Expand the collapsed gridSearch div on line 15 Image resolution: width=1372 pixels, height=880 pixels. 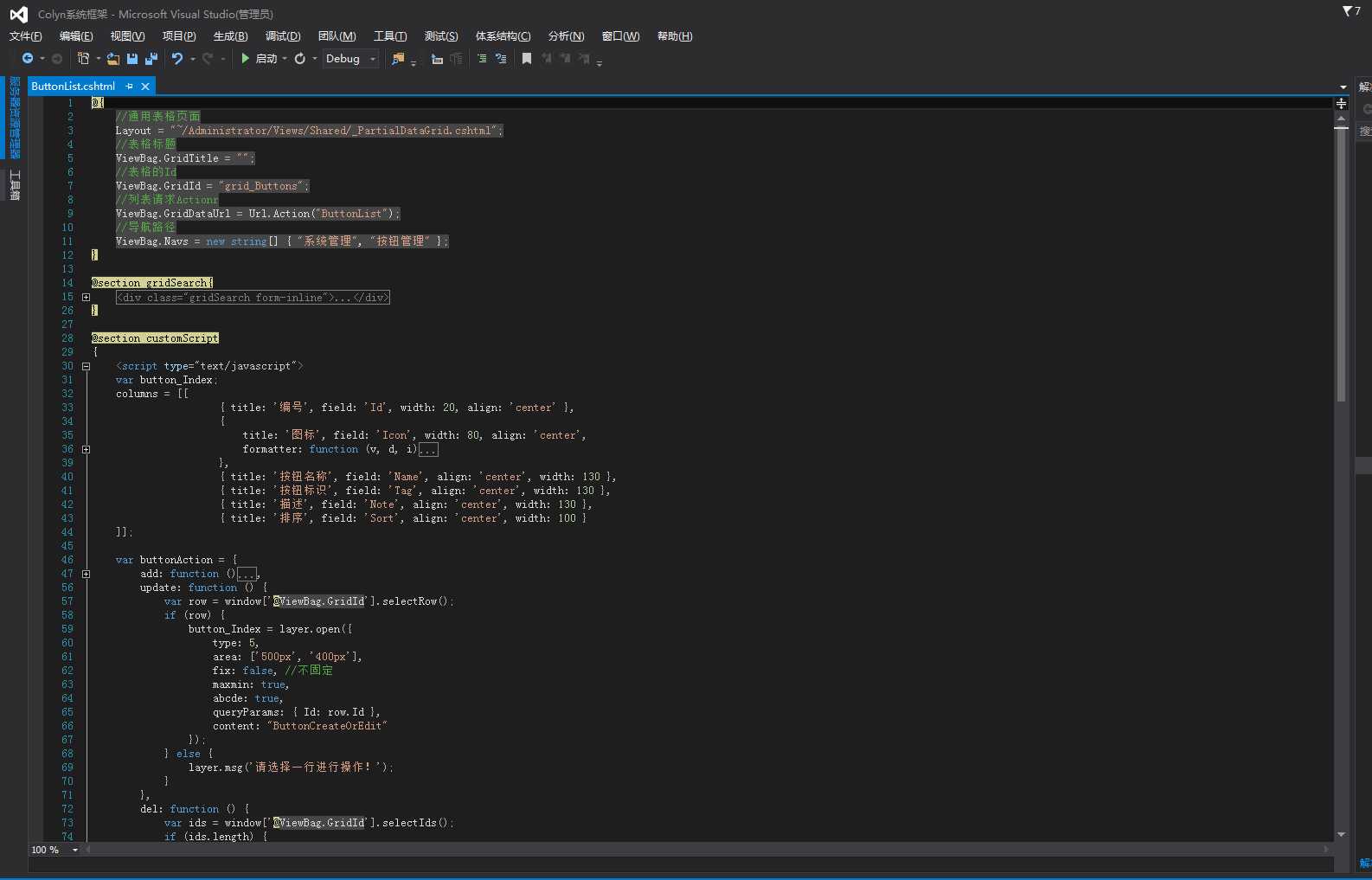pos(86,297)
